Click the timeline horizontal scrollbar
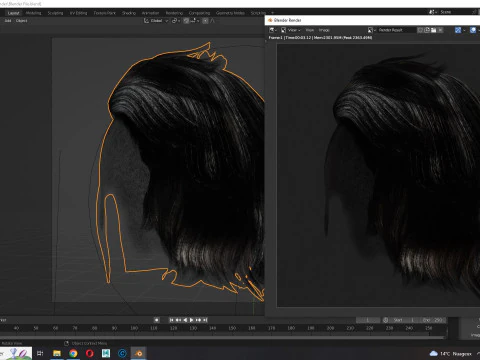 [x=223, y=337]
